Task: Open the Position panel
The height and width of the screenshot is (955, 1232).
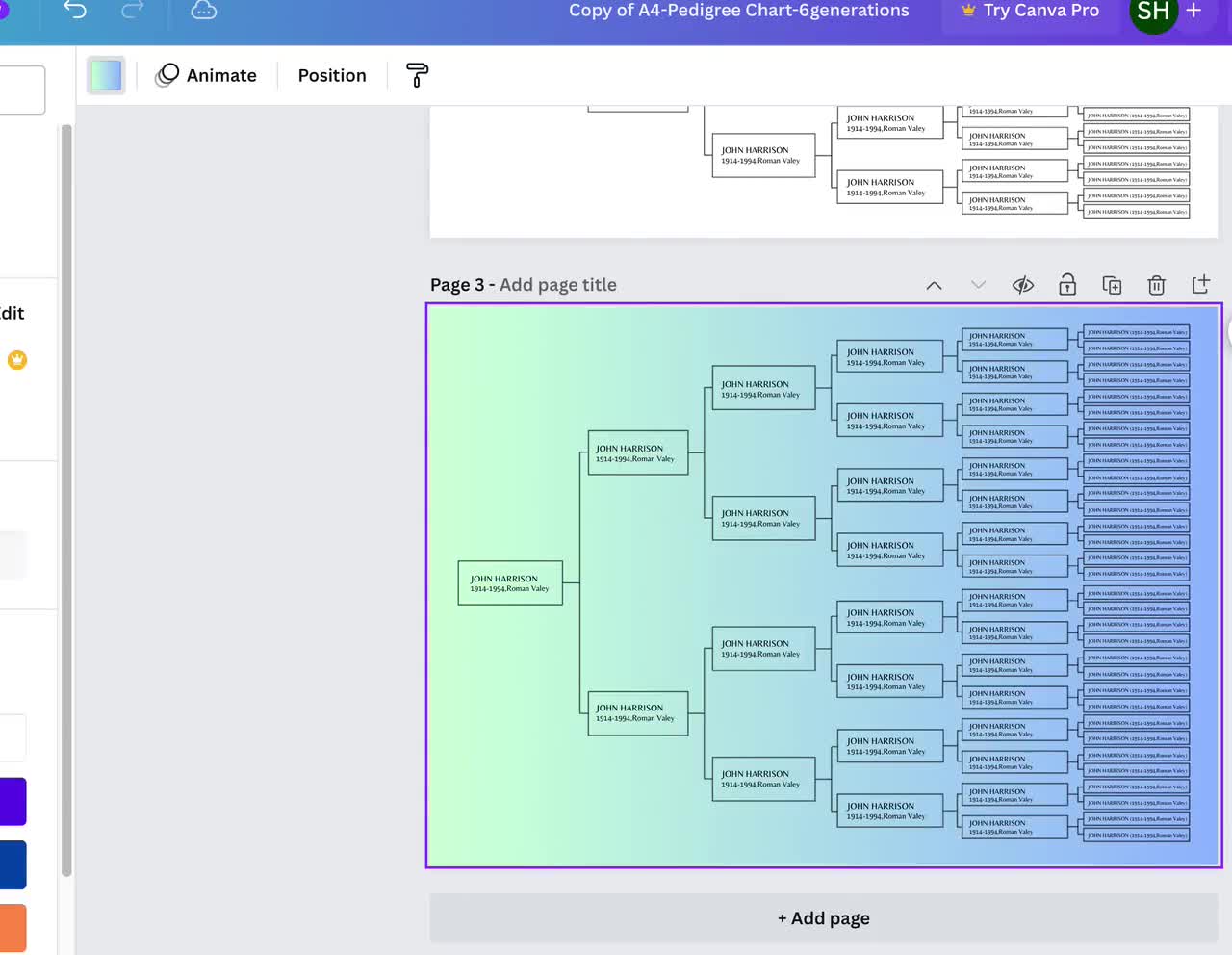Action: coord(332,75)
